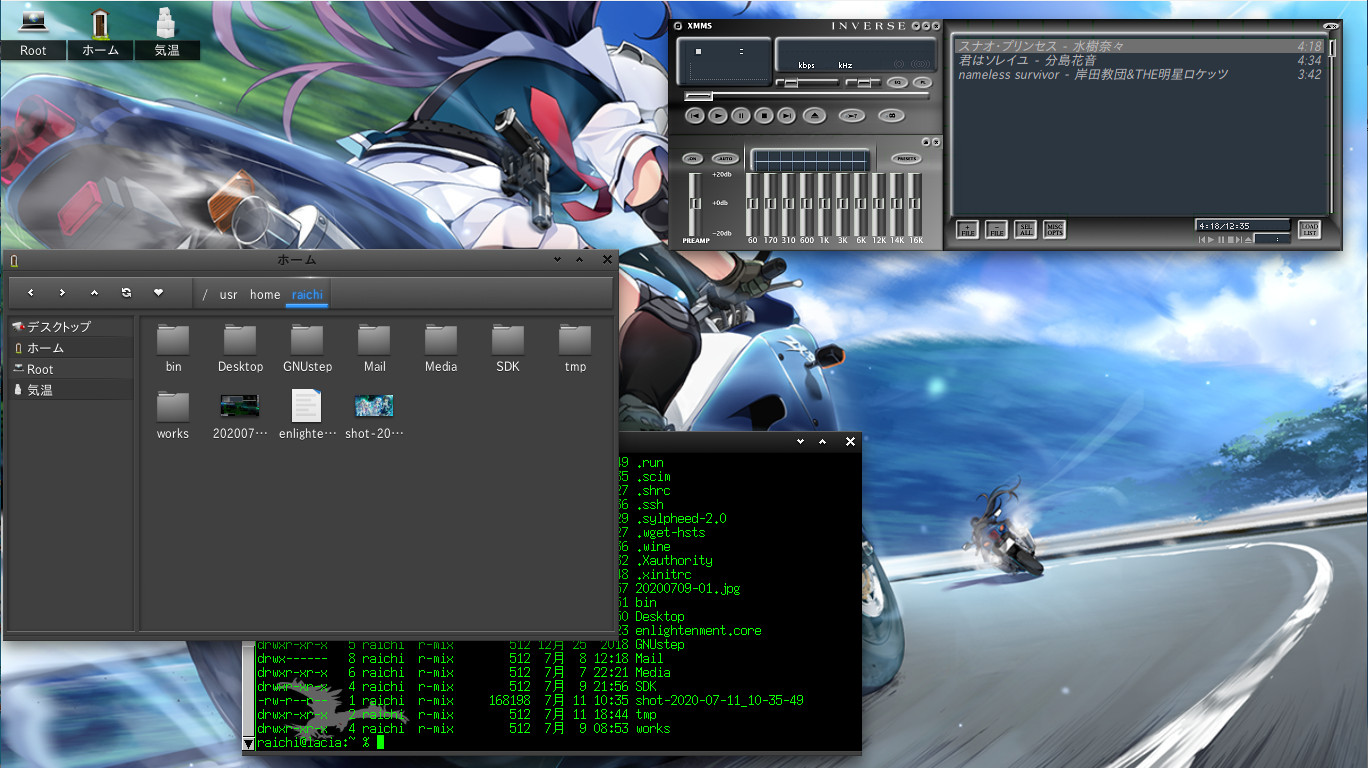
Task: Toggle repeat in XMMS
Action: 890,116
